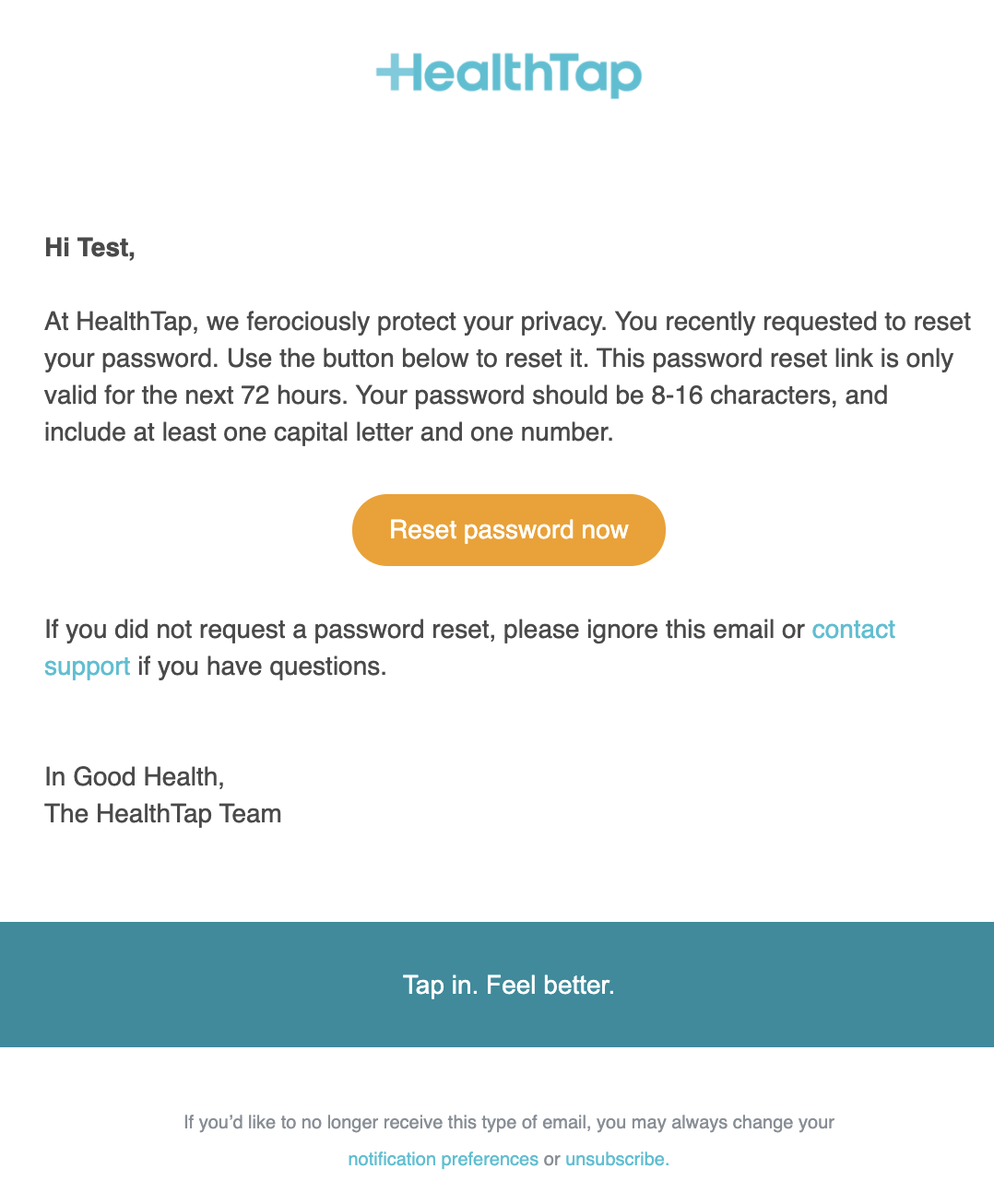
Task: Click the HealthTap logo at top
Action: click(509, 75)
